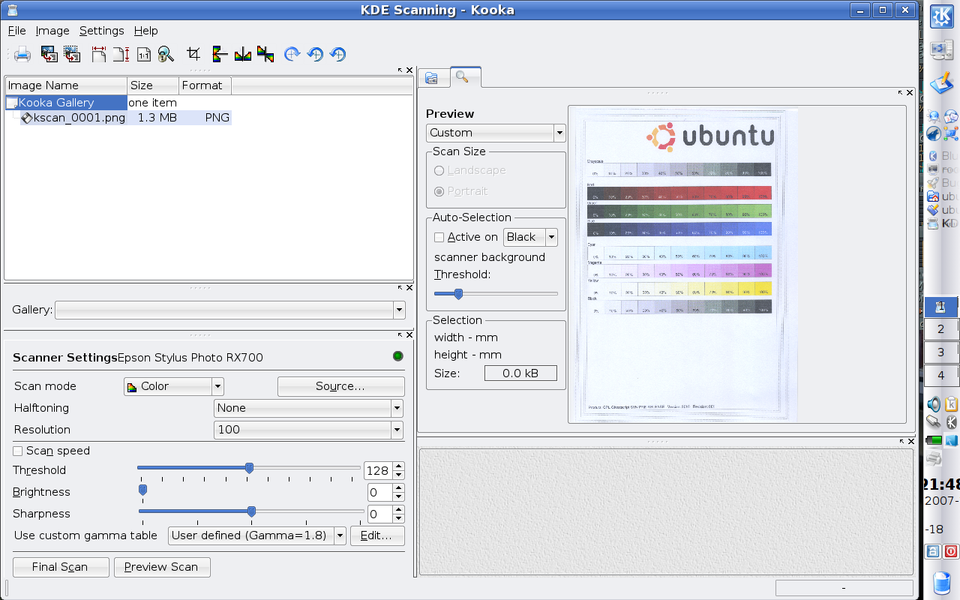960x600 pixels.
Task: Click the scanned Ubuntu preview image
Action: [683, 264]
